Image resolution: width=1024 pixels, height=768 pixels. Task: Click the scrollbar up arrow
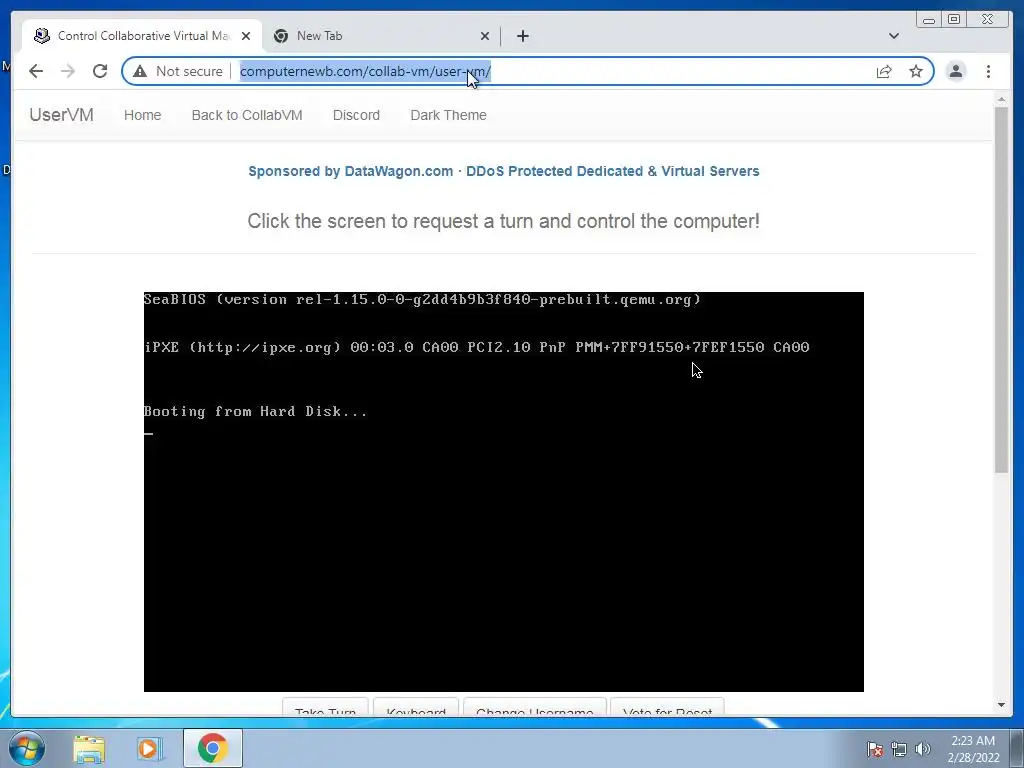click(x=1002, y=99)
